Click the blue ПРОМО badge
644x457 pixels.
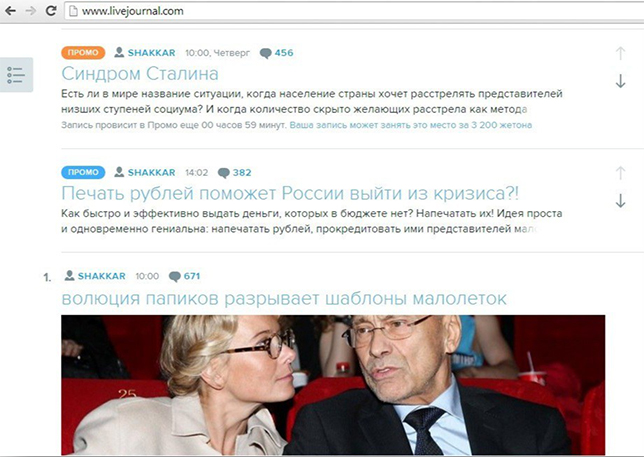(x=83, y=172)
